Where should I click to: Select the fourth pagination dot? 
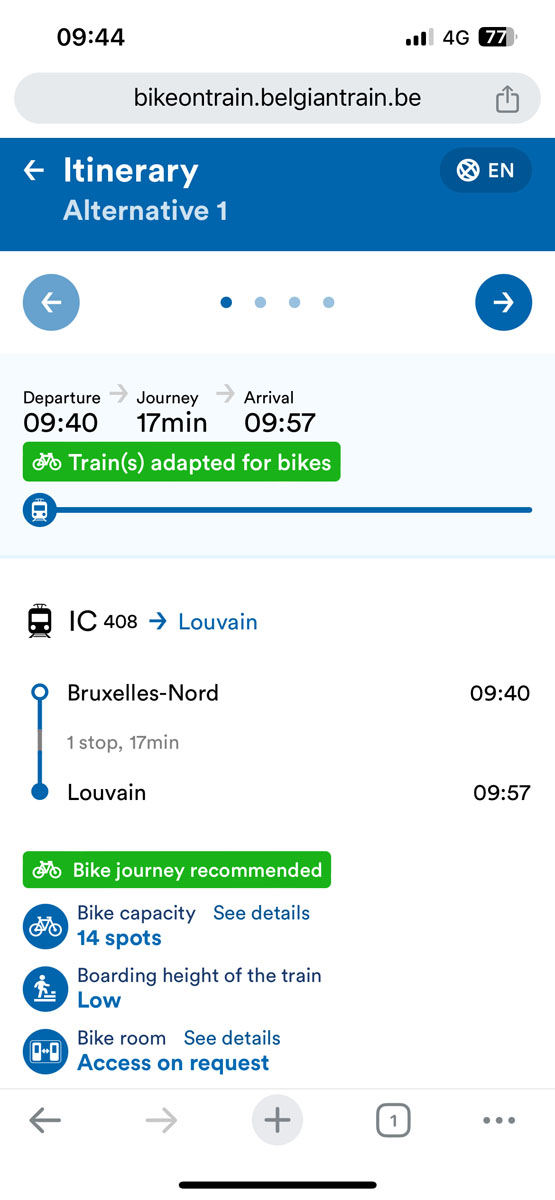(328, 302)
